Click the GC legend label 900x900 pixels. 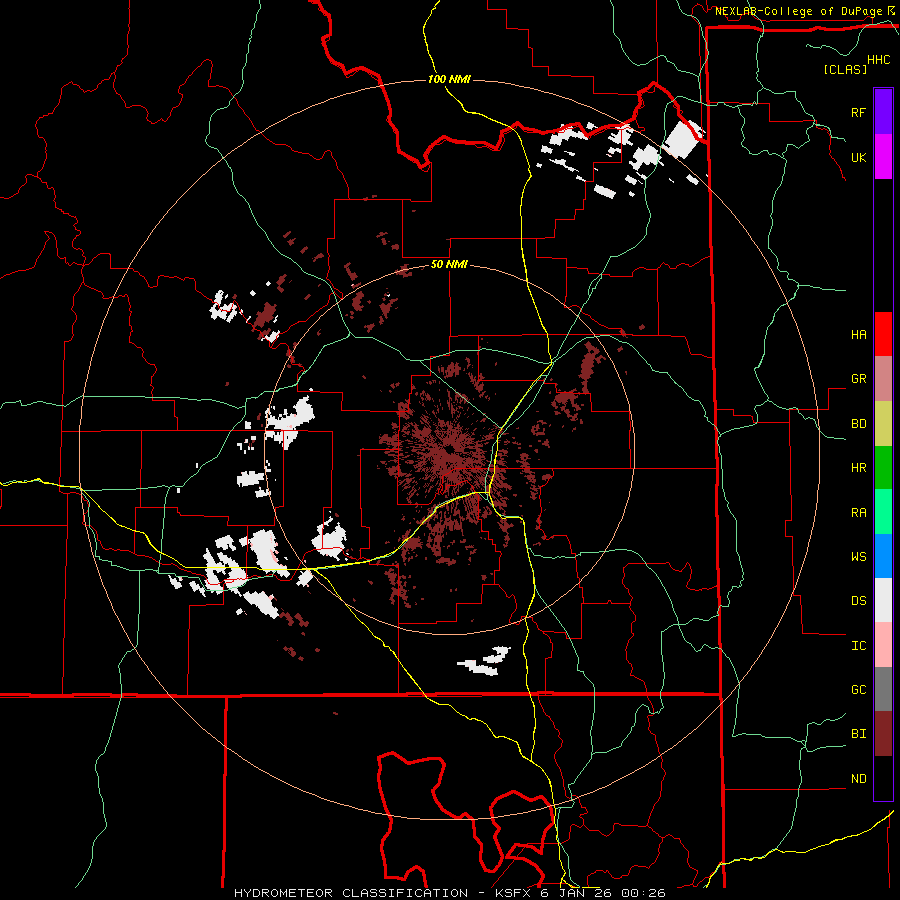click(x=858, y=689)
